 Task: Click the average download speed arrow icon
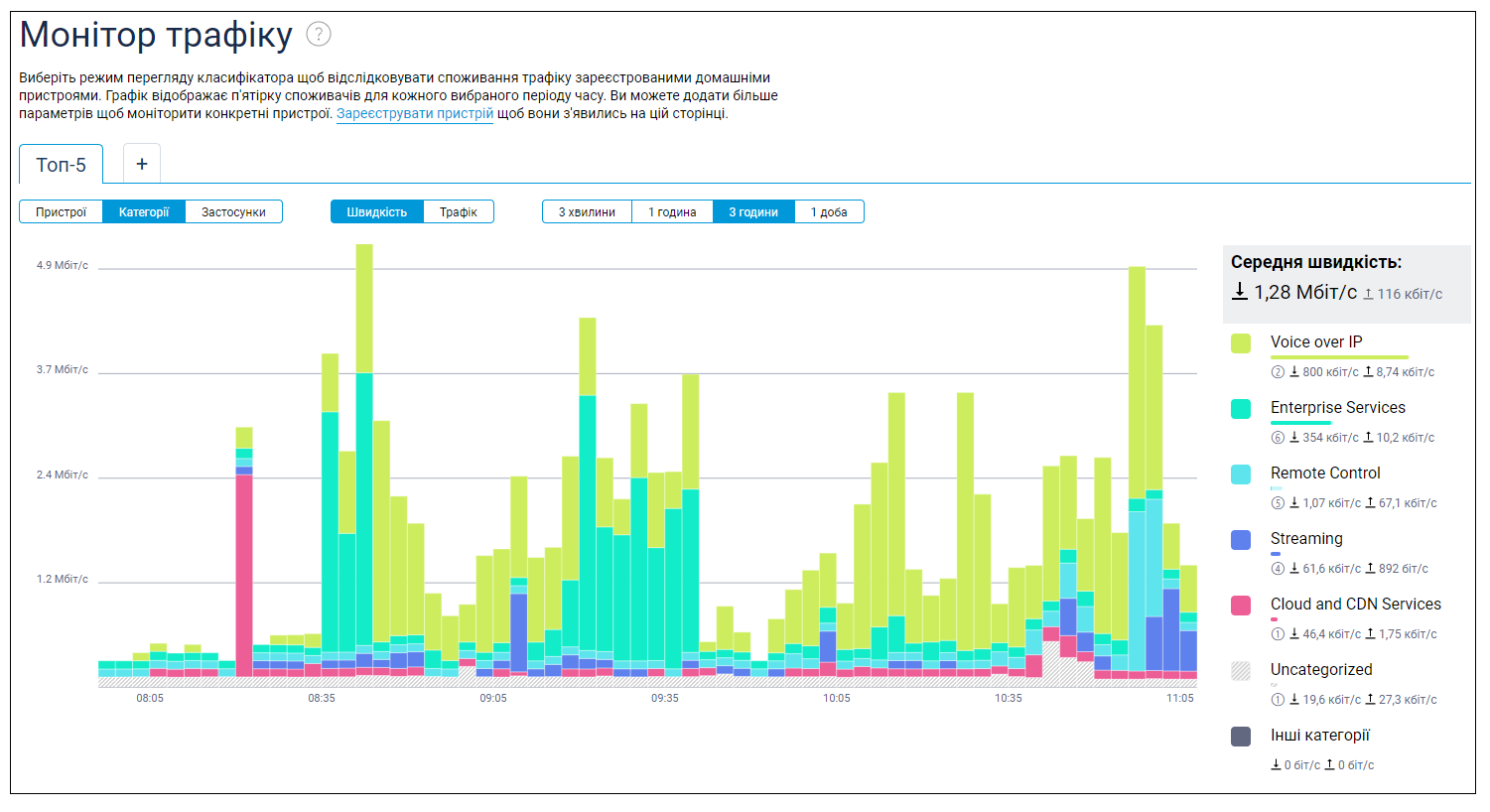(x=1240, y=292)
